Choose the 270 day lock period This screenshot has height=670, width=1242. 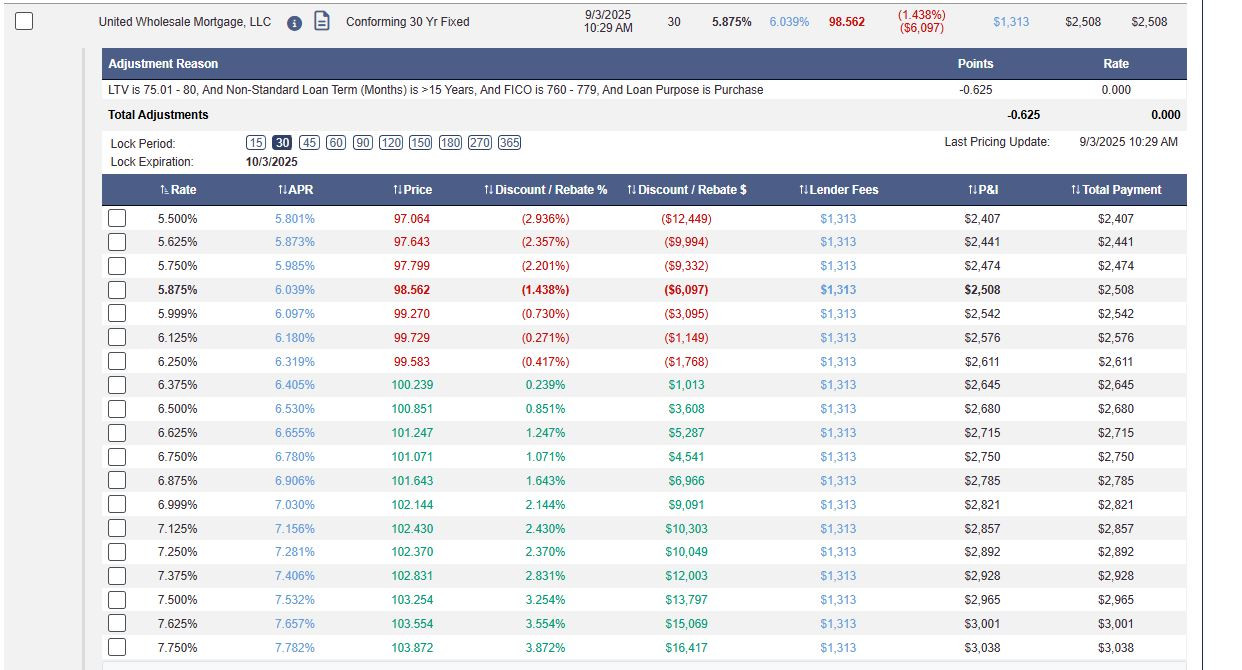480,143
